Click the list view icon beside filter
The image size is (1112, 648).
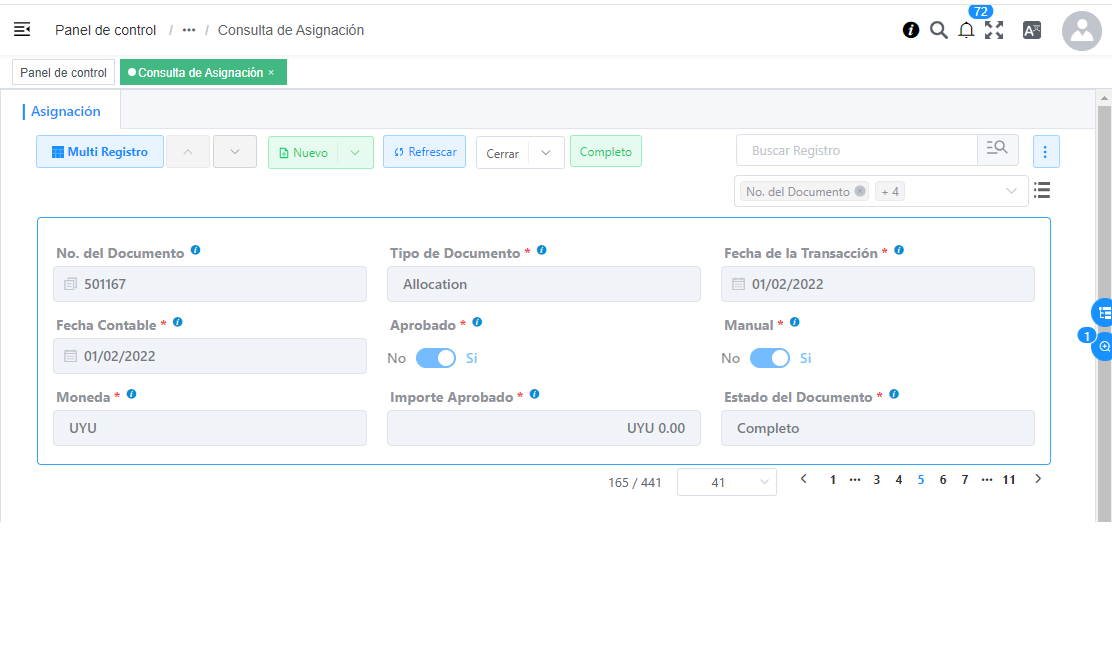(1042, 190)
